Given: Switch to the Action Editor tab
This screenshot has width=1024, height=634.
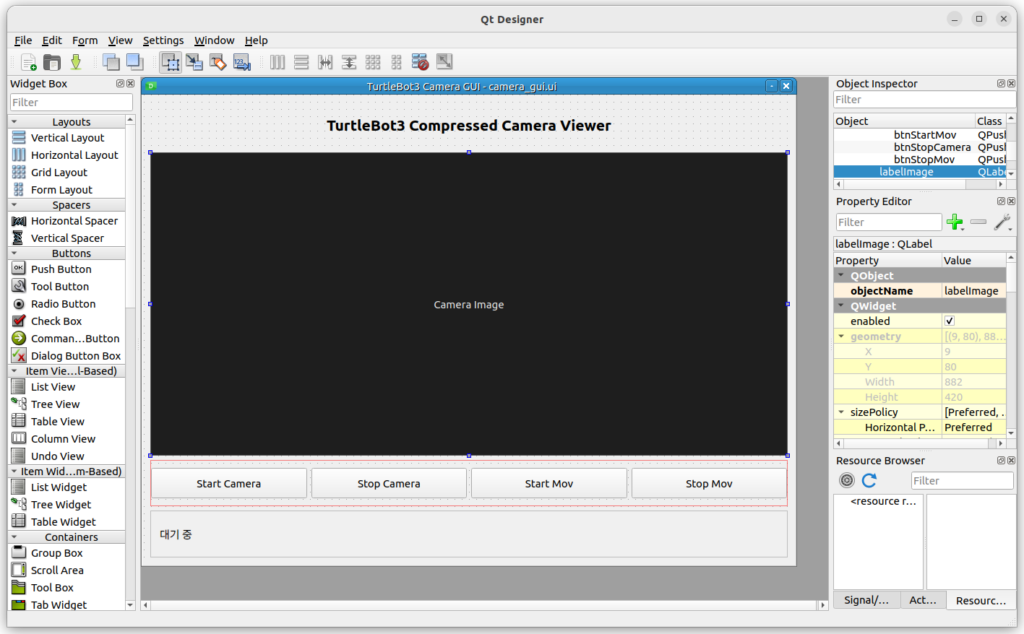Looking at the screenshot, I should coord(923,600).
